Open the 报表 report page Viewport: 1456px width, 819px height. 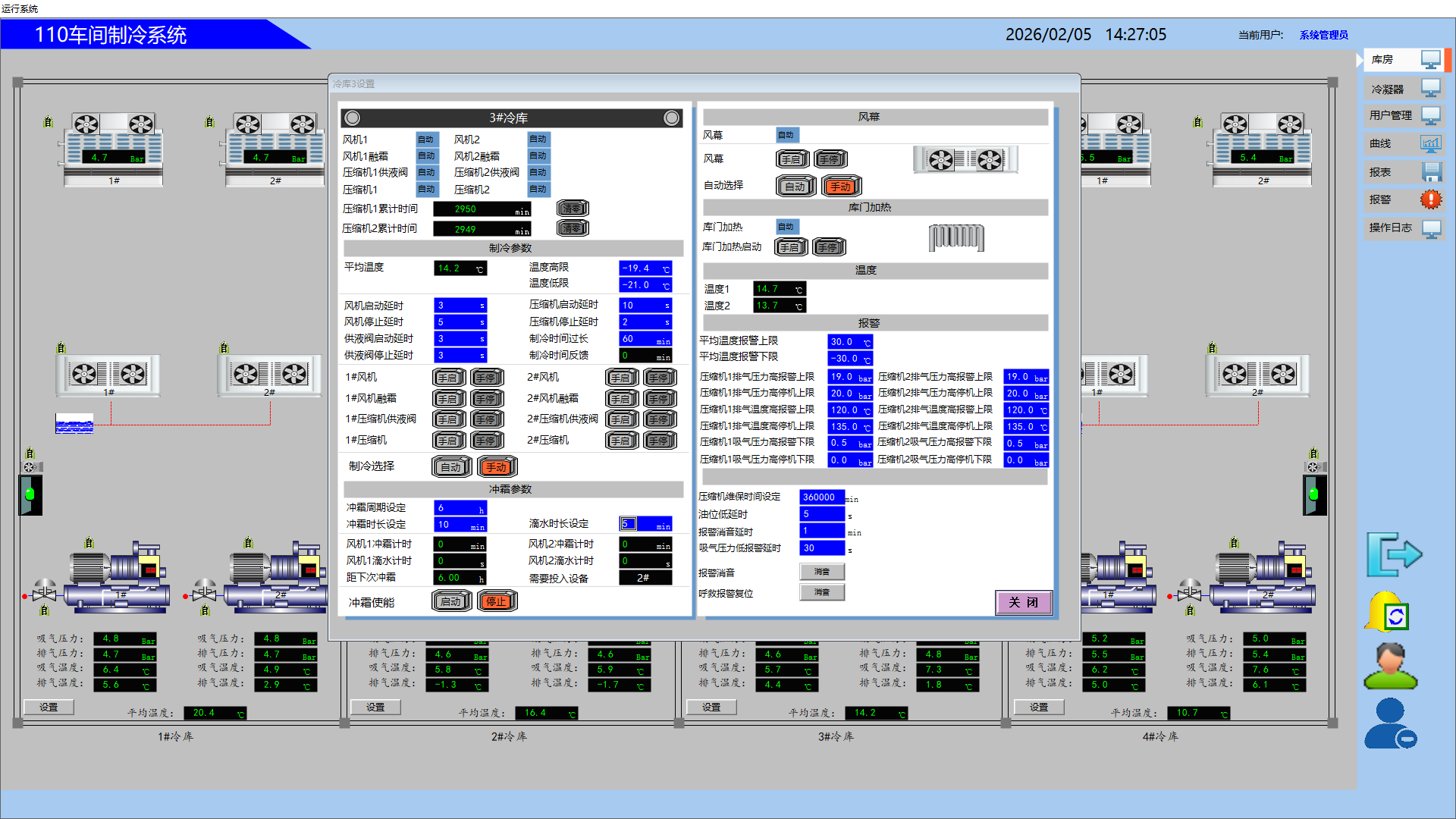coord(1404,172)
